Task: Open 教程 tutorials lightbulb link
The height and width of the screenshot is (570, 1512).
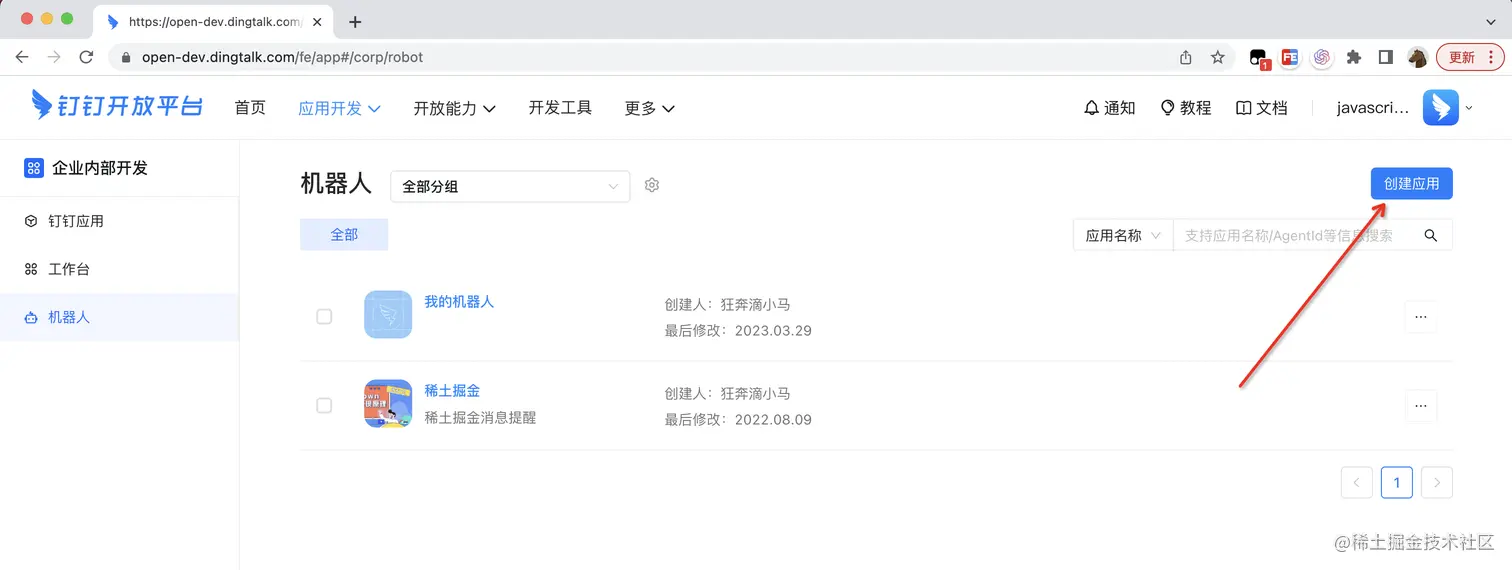Action: tap(1185, 108)
